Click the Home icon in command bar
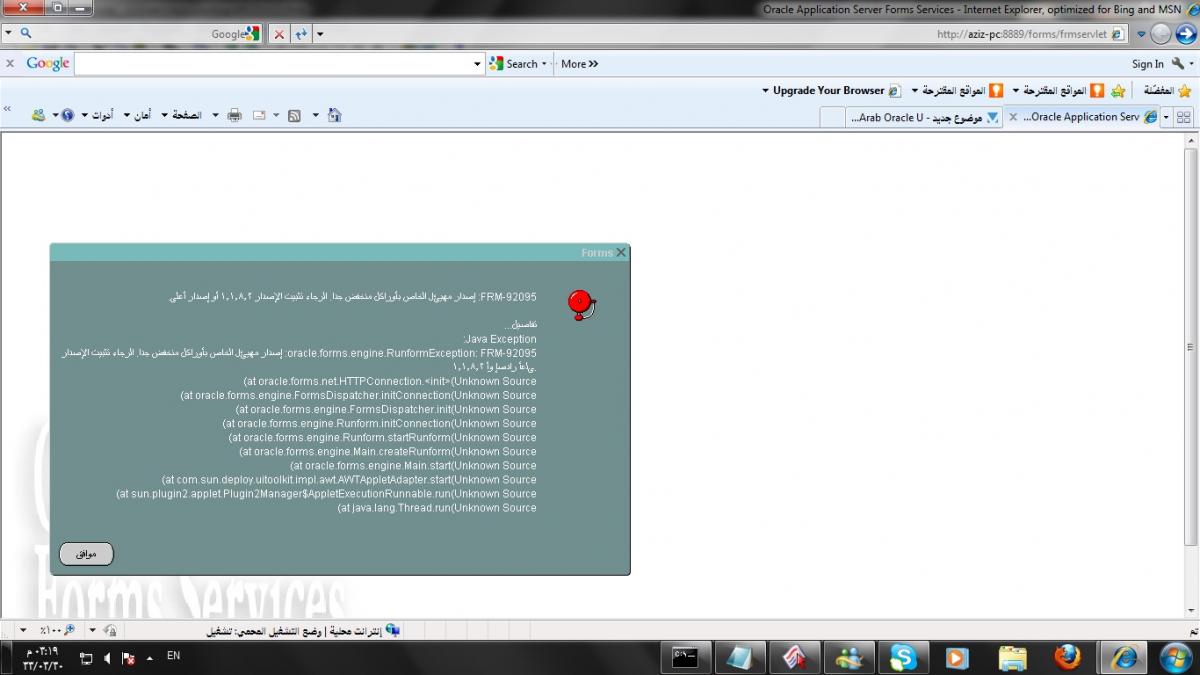The width and height of the screenshot is (1200, 675). 335,115
